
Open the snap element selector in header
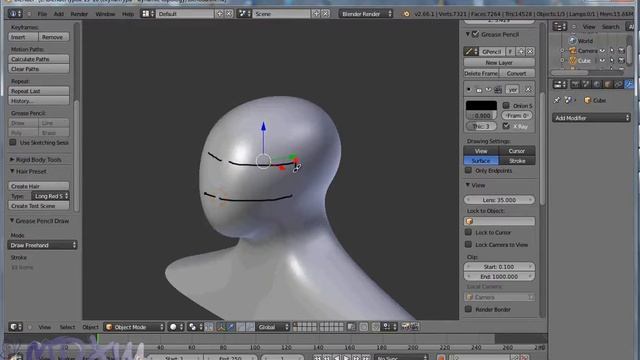pyautogui.click(x=389, y=327)
